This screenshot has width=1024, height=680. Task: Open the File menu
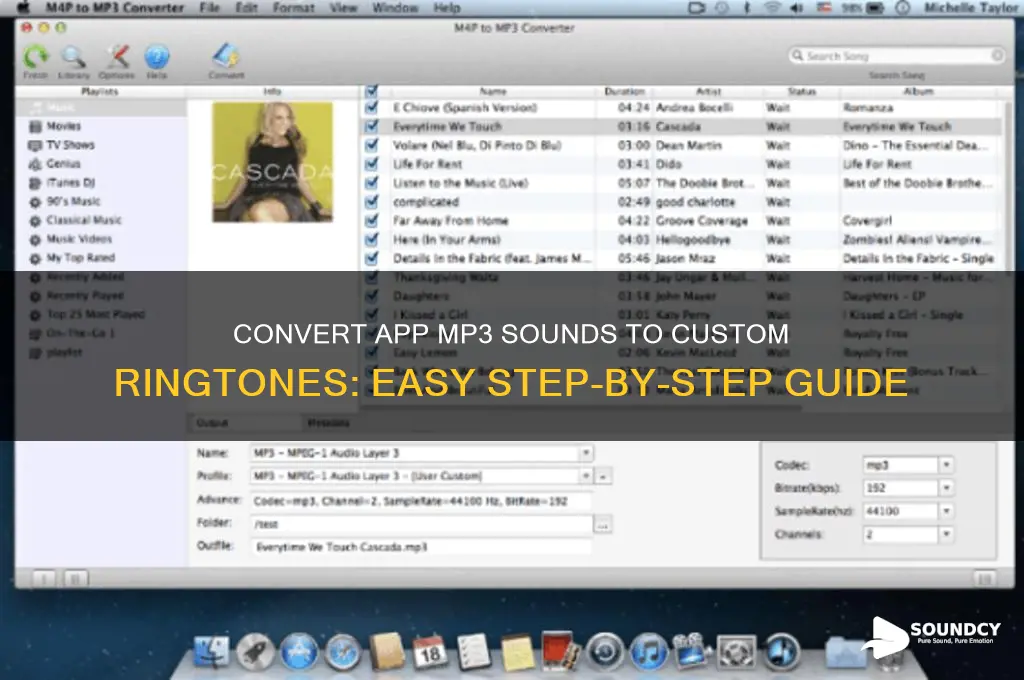tap(210, 8)
